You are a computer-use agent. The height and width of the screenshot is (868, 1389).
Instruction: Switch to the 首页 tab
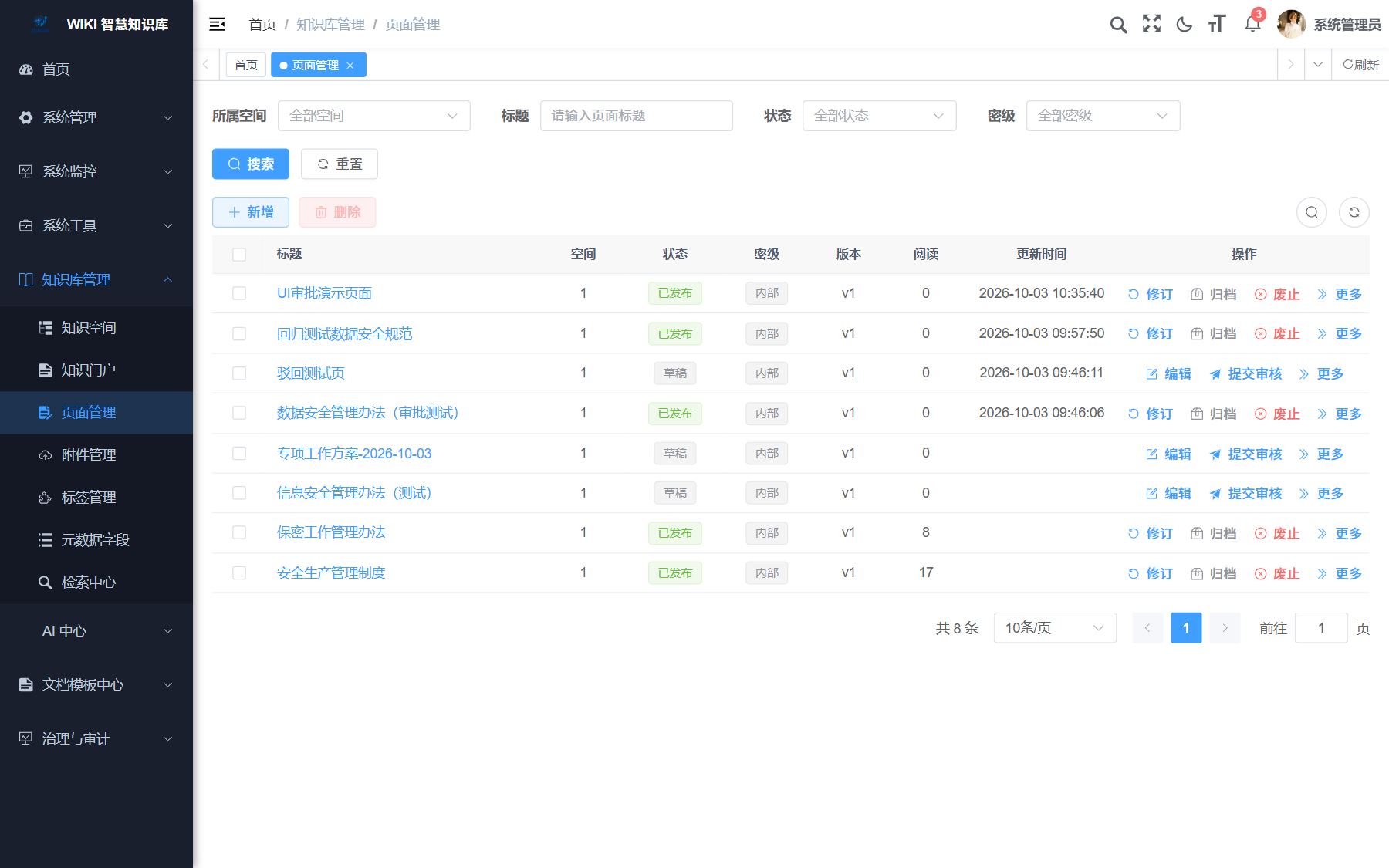tap(246, 66)
